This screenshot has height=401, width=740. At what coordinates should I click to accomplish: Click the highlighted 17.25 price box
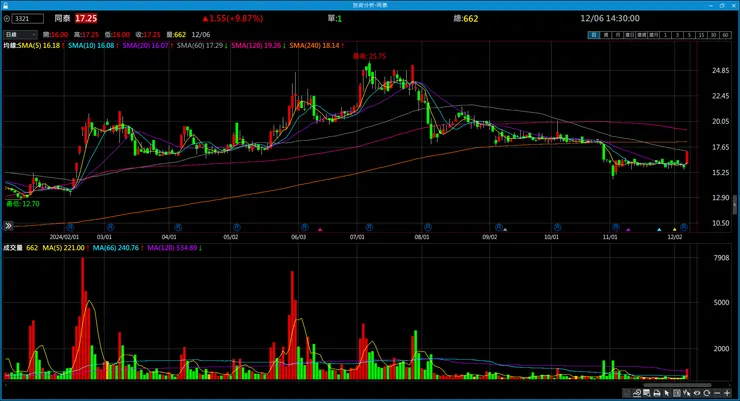coord(86,18)
